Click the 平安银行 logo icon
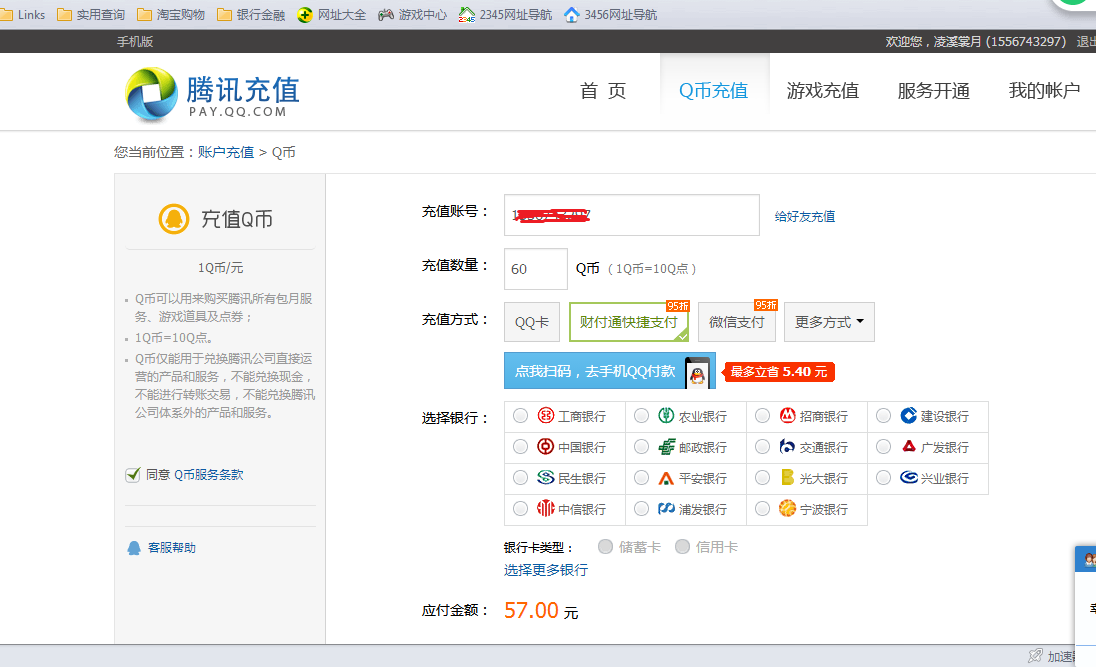This screenshot has width=1096, height=667. coord(667,478)
